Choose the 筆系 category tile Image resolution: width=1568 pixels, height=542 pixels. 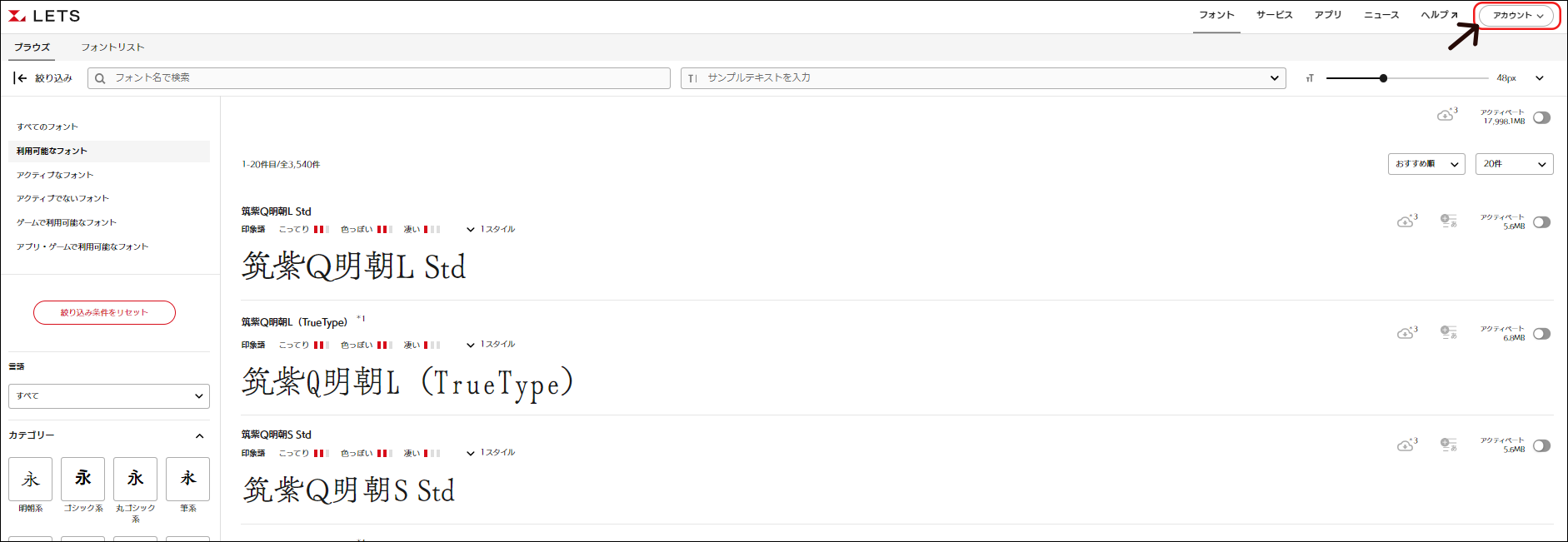point(187,479)
